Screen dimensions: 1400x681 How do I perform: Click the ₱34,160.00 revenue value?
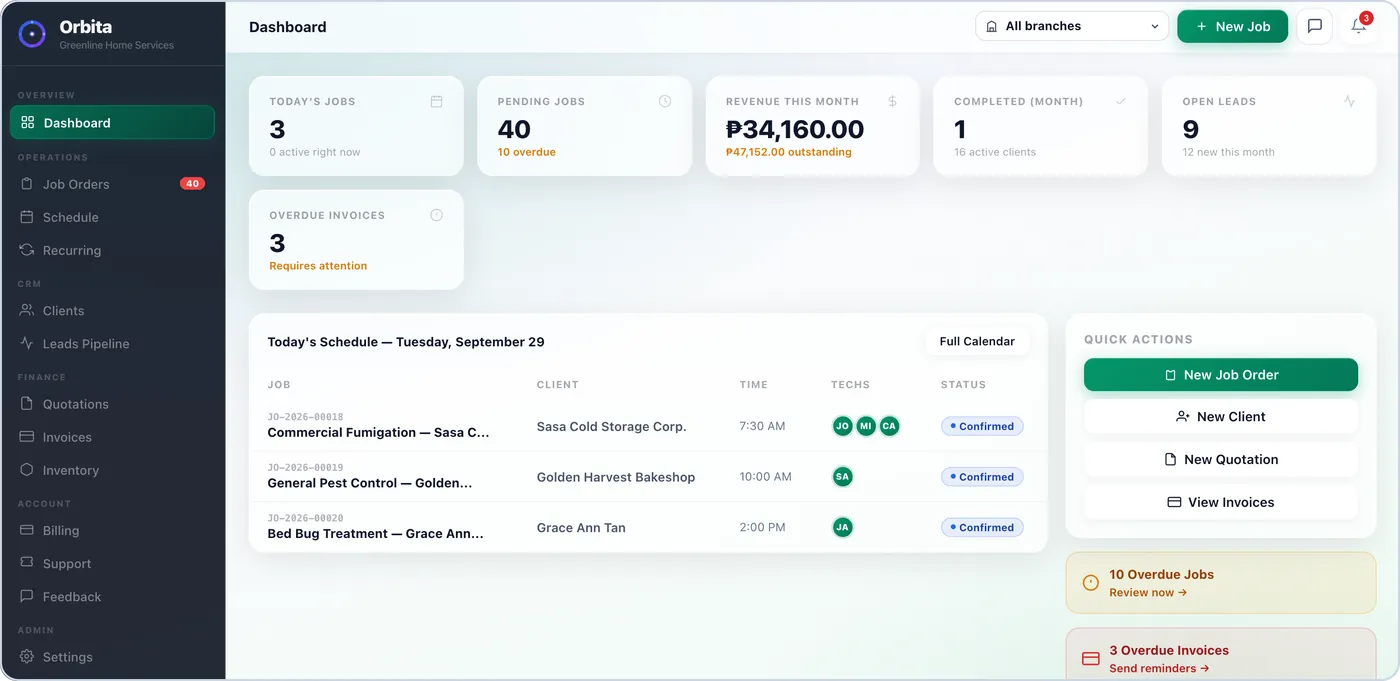click(795, 129)
